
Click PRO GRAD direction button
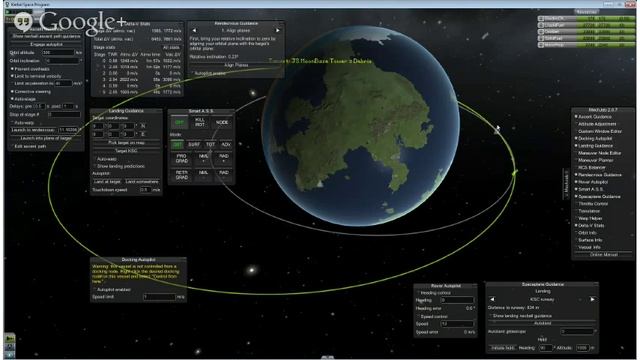[182, 158]
